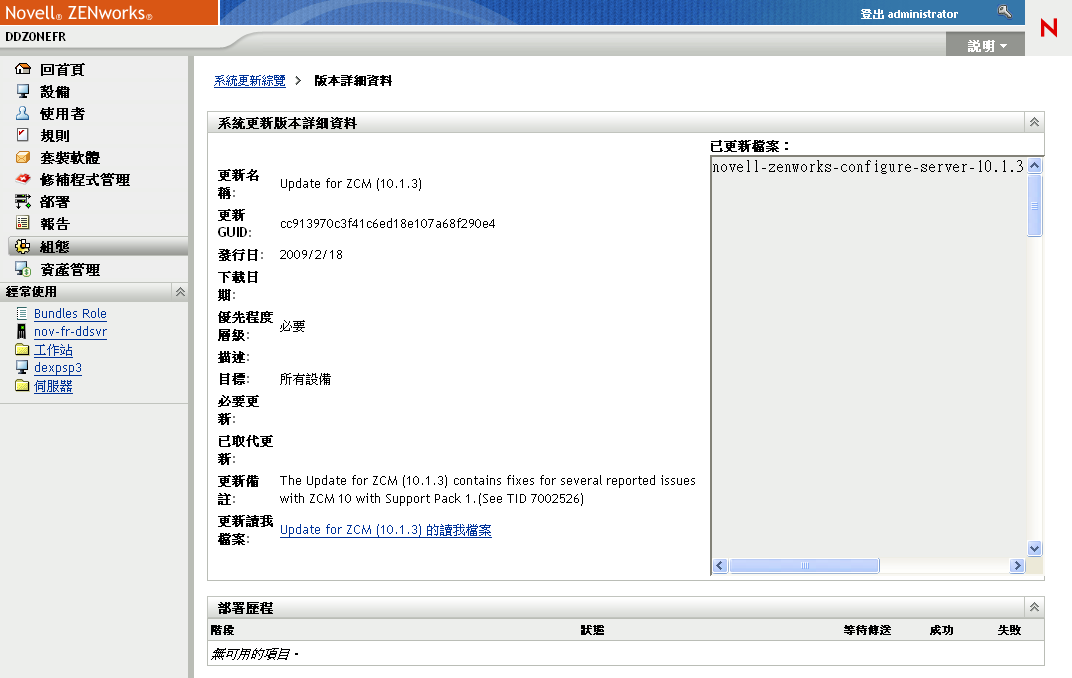Open the 套裝軟體 menu item
The height and width of the screenshot is (678, 1072).
(x=70, y=157)
